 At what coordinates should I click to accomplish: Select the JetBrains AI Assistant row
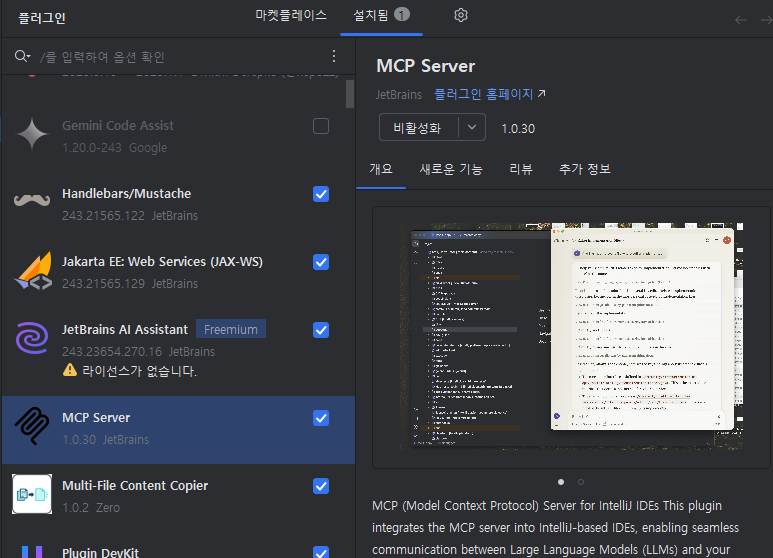[178, 350]
